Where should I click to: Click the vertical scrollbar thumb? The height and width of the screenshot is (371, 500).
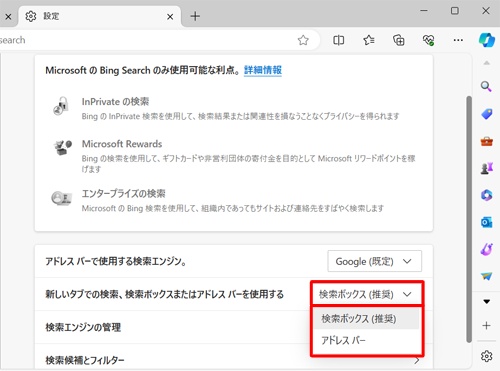469,219
